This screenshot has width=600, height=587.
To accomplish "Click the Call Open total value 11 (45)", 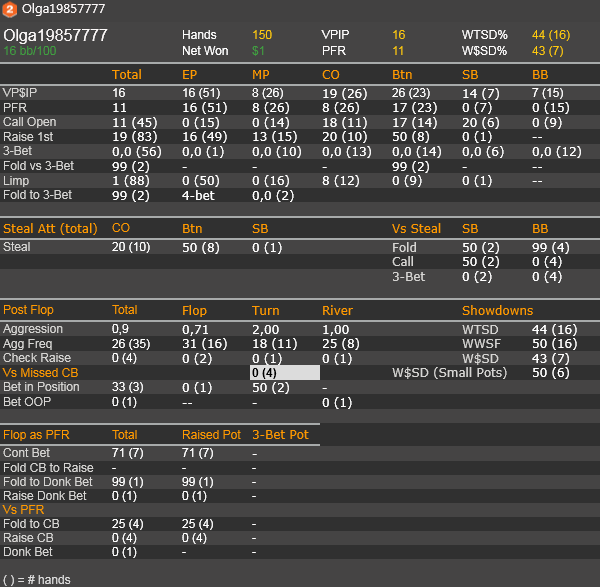I will [x=134, y=122].
